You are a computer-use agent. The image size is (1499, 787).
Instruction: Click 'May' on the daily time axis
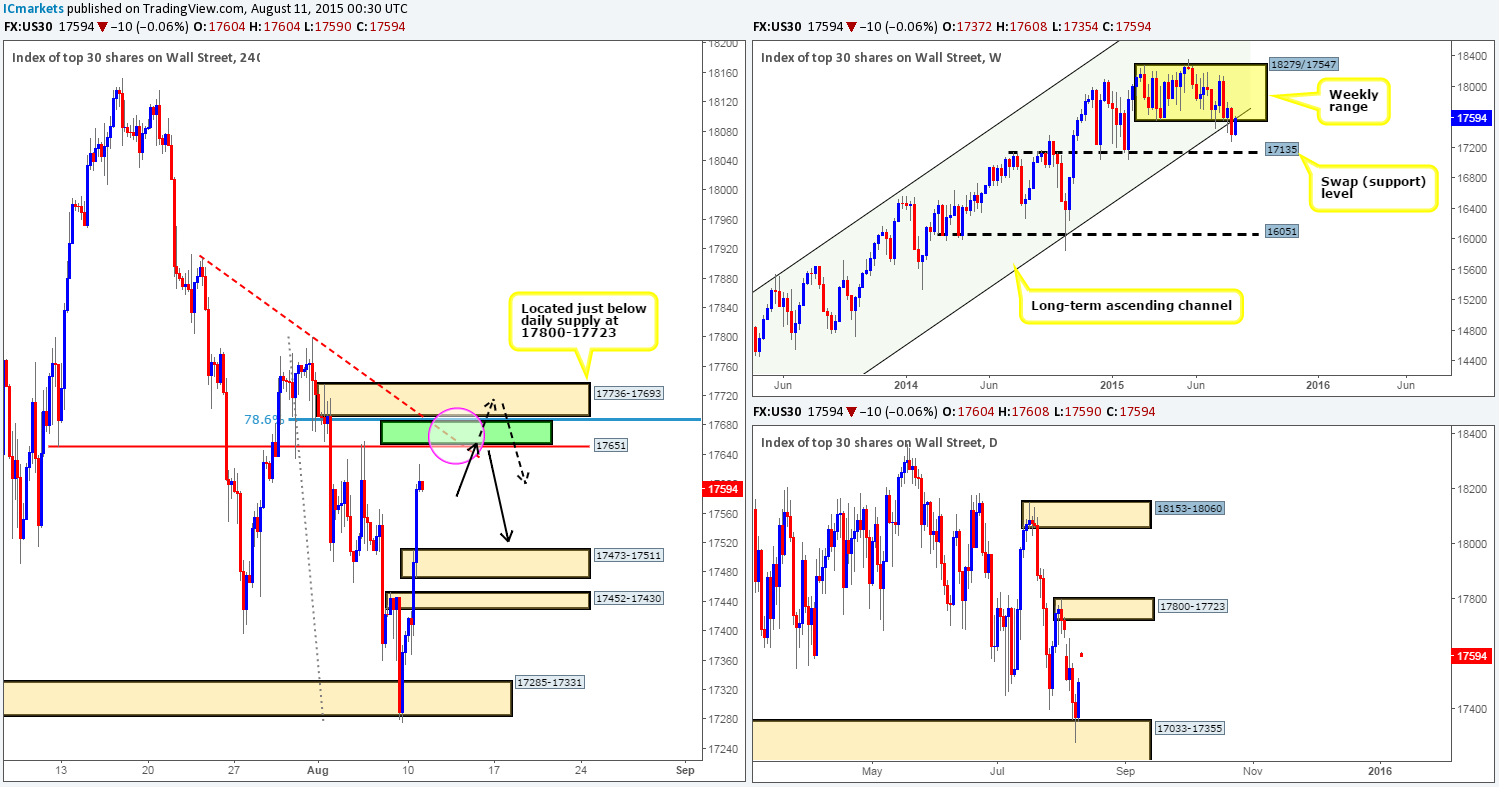click(873, 771)
